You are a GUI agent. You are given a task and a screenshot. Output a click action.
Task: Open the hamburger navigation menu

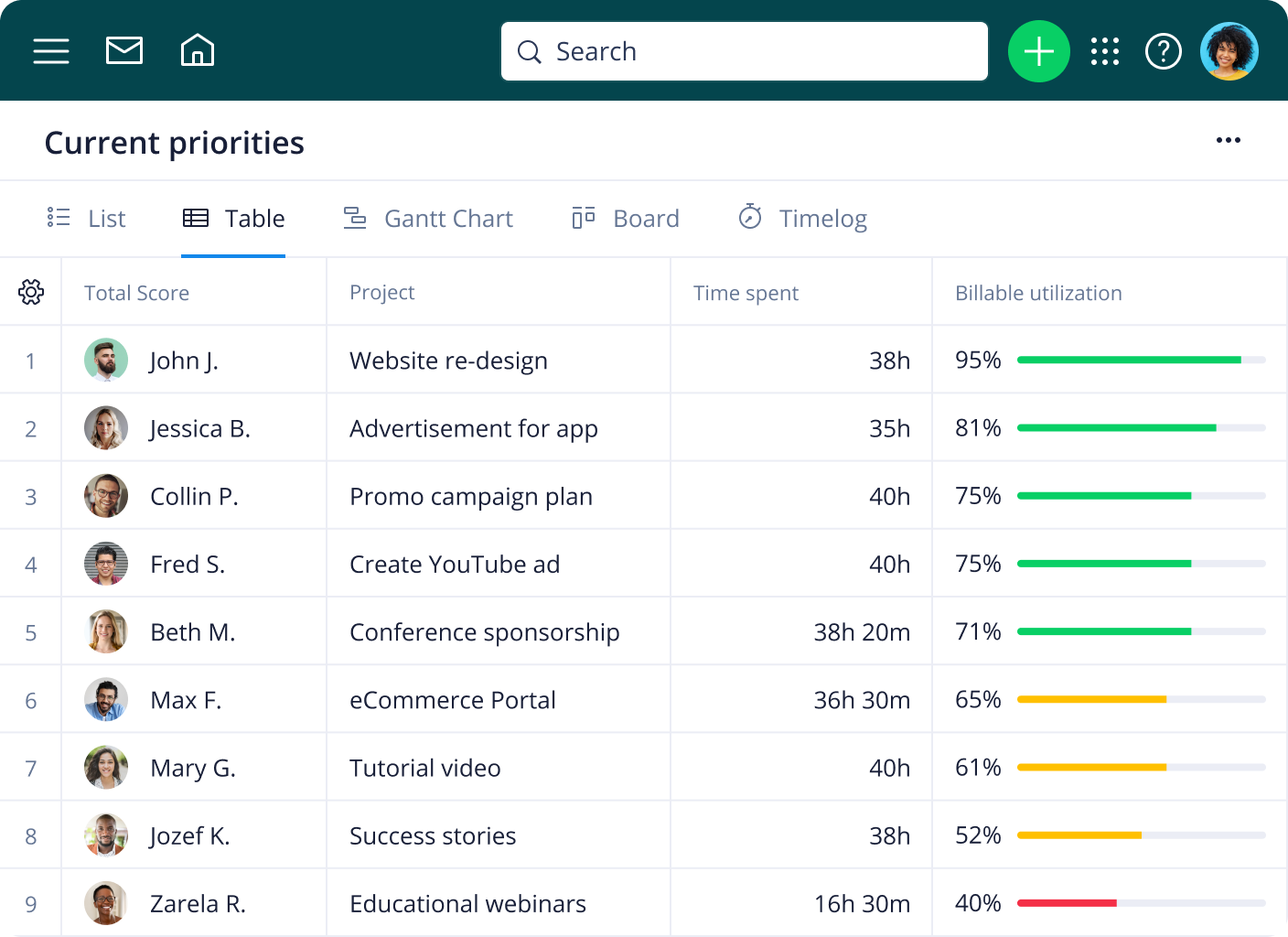[51, 51]
